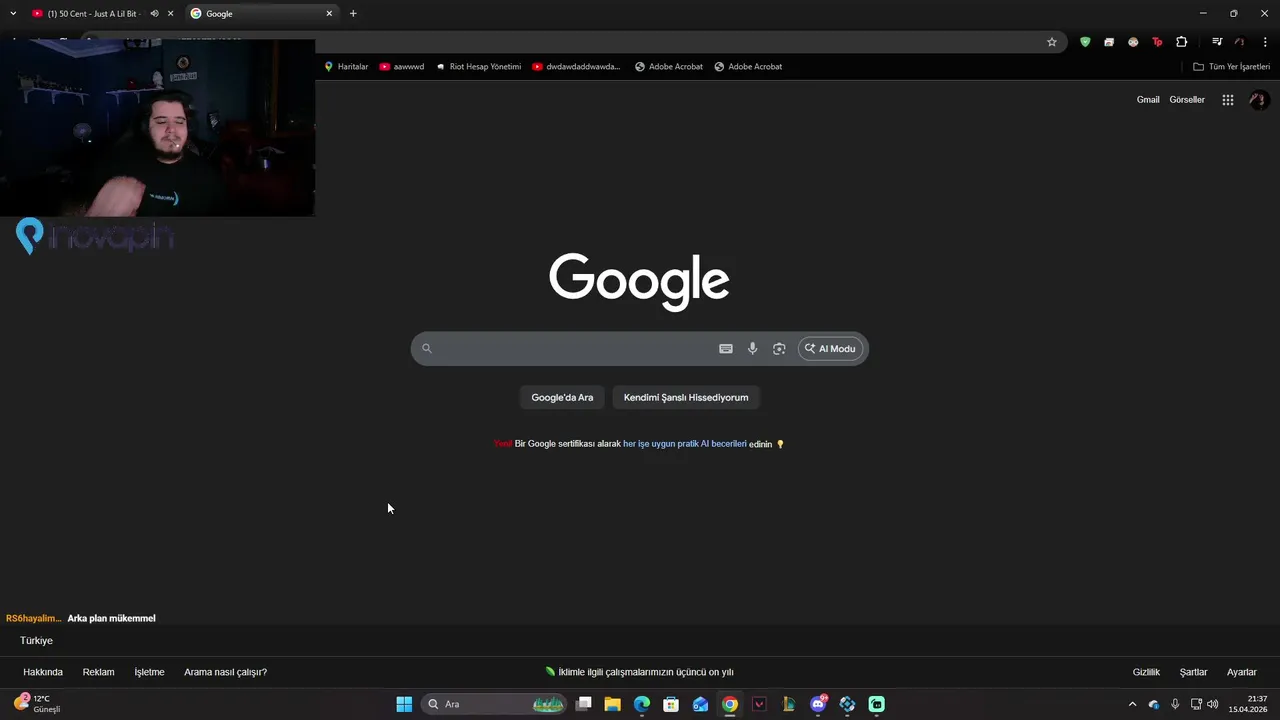Search by image with Google Lens
Image resolution: width=1280 pixels, height=720 pixels.
tap(779, 348)
